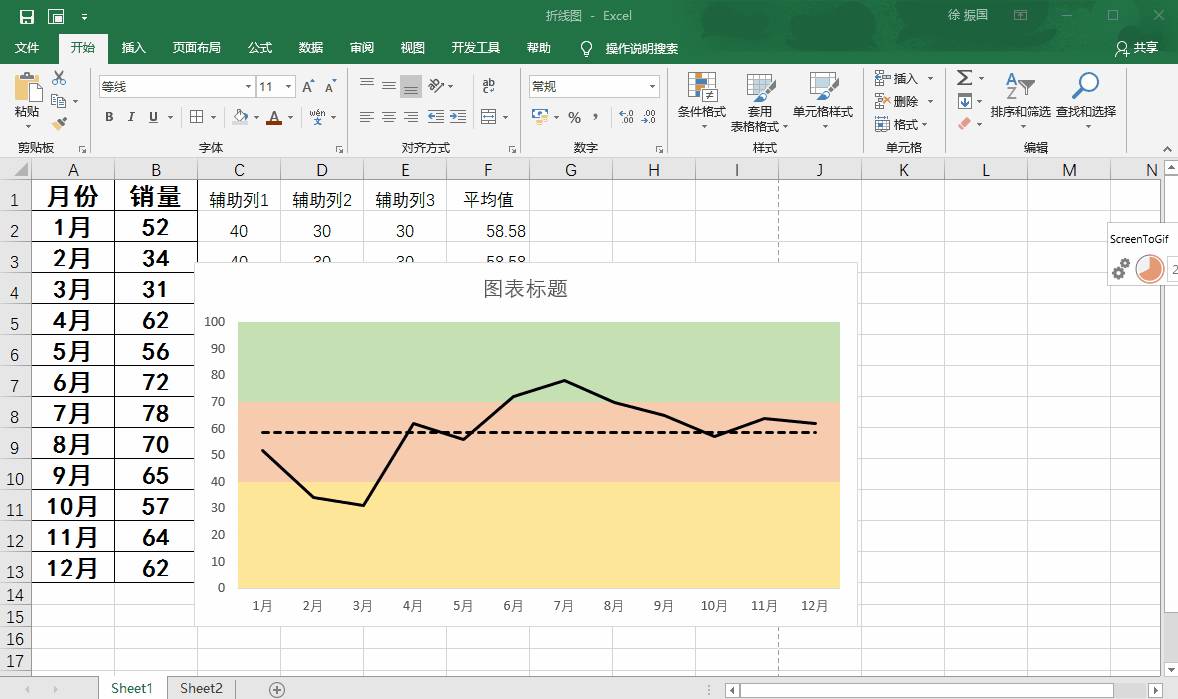Viewport: 1178px width, 699px height.
Task: Open 单元格样式 cell styles
Action: pyautogui.click(x=823, y=101)
